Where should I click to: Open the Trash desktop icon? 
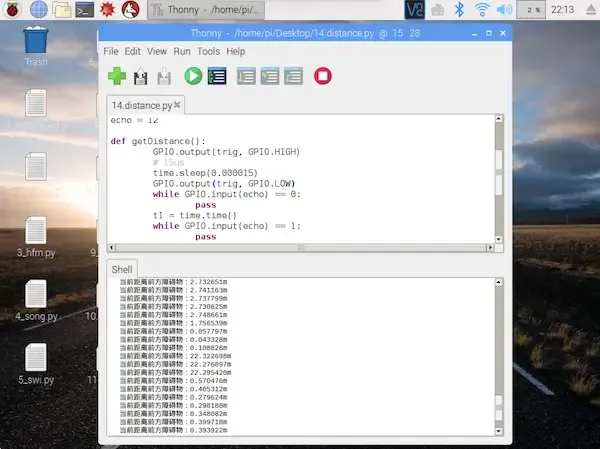36,47
